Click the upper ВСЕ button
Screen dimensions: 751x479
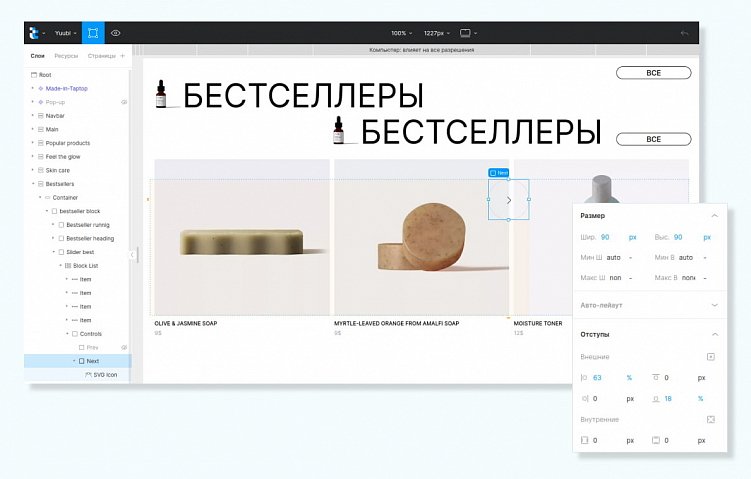(653, 73)
